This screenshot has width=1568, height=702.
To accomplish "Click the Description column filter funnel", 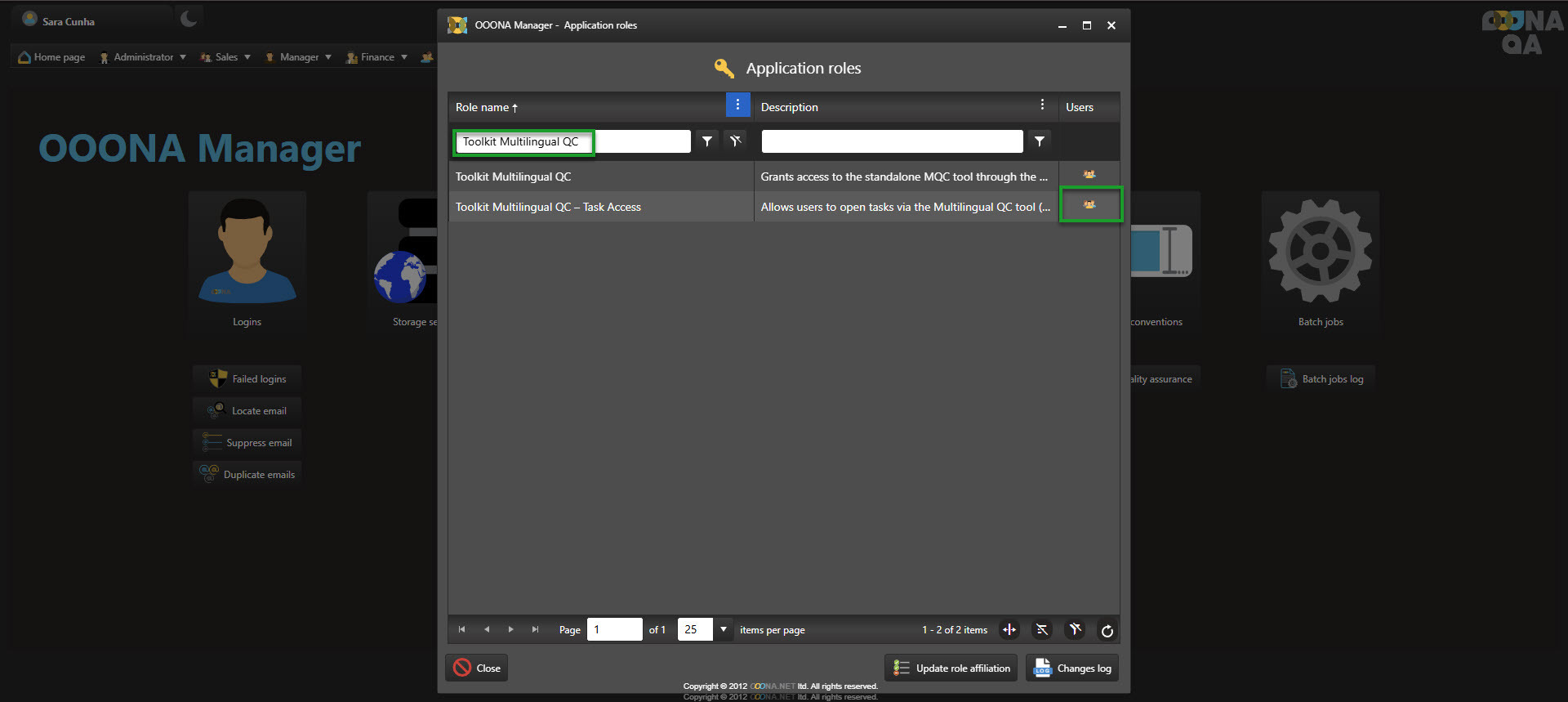I will point(1039,141).
